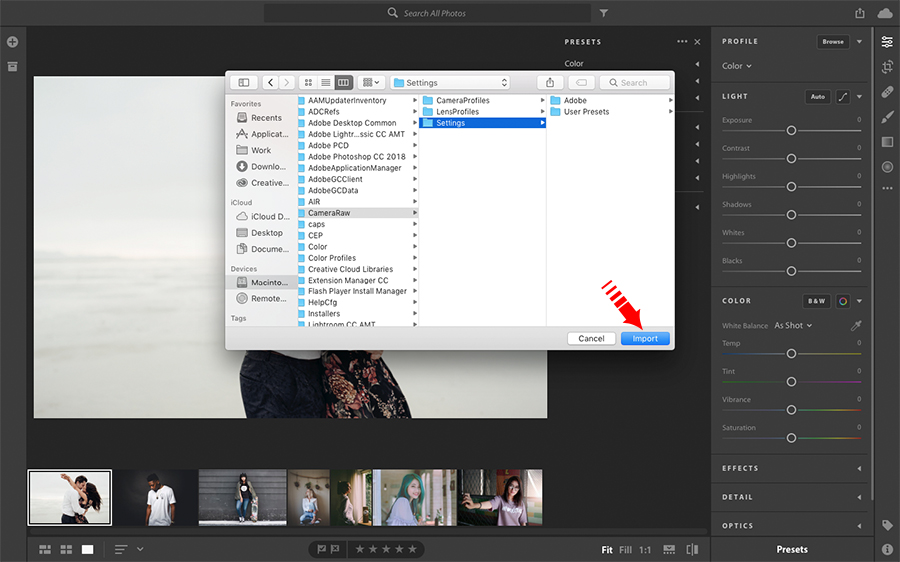Open the White Balance As Shot dropdown
900x562 pixels.
[793, 326]
